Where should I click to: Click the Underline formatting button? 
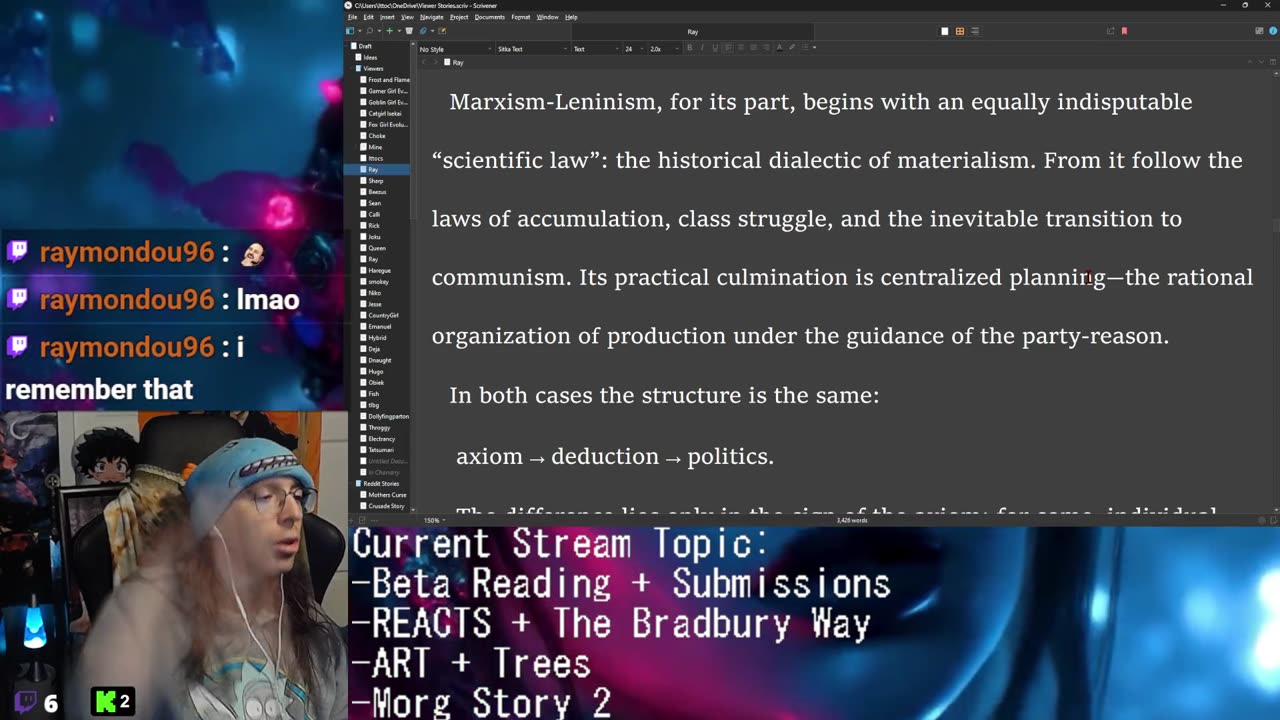pyautogui.click(x=715, y=47)
